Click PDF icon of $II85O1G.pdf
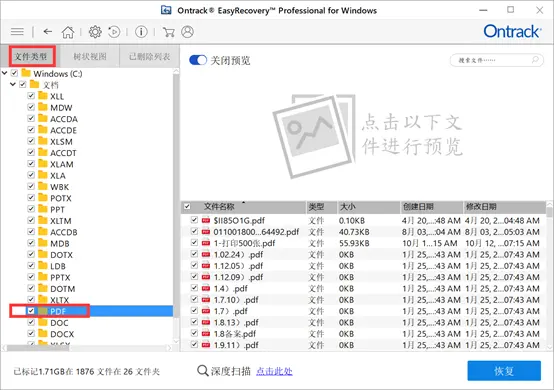 coord(206,220)
